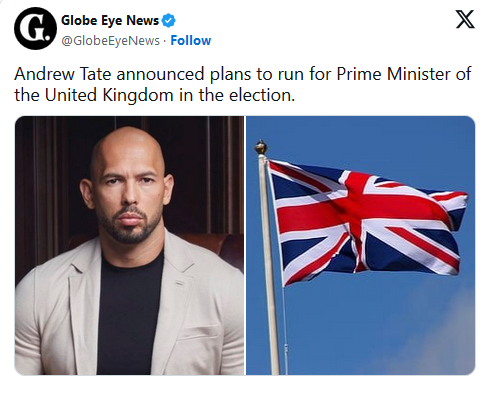Click the word "announced" in the tweet

pos(160,74)
